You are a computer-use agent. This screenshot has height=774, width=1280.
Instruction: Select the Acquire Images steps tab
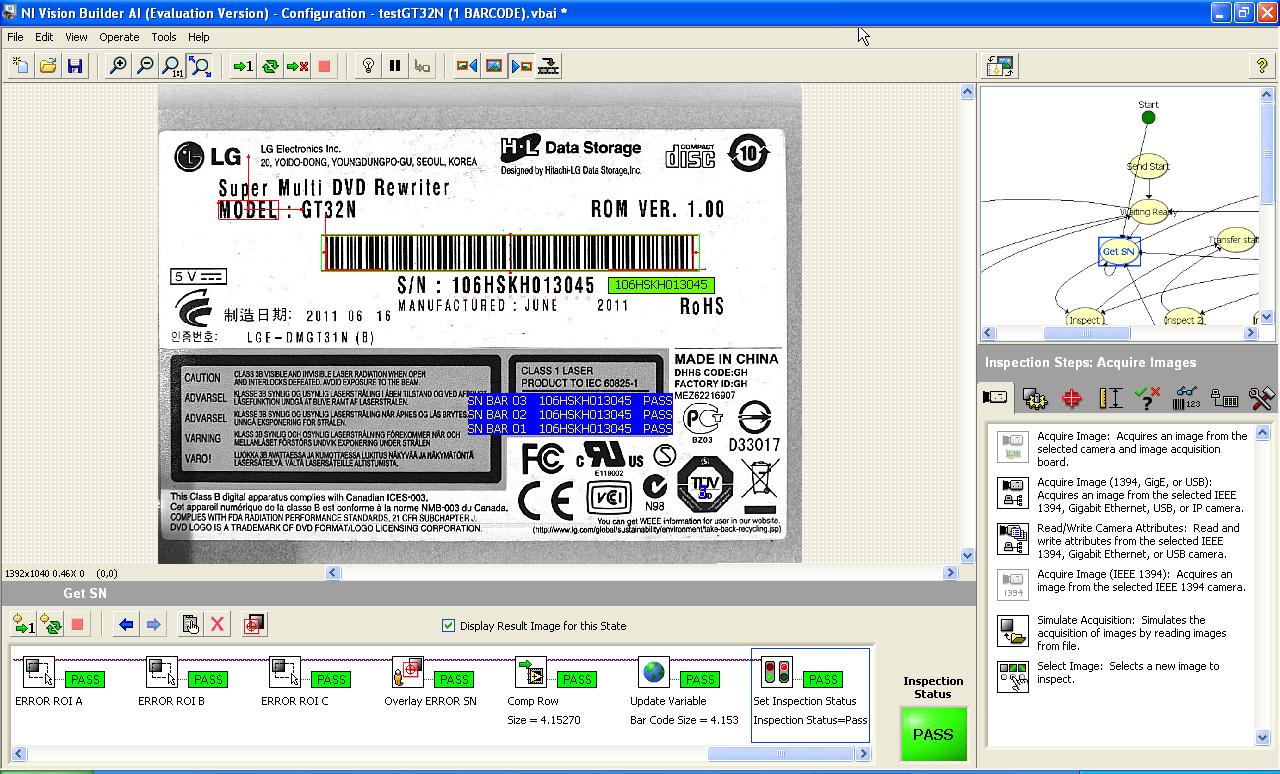point(995,397)
